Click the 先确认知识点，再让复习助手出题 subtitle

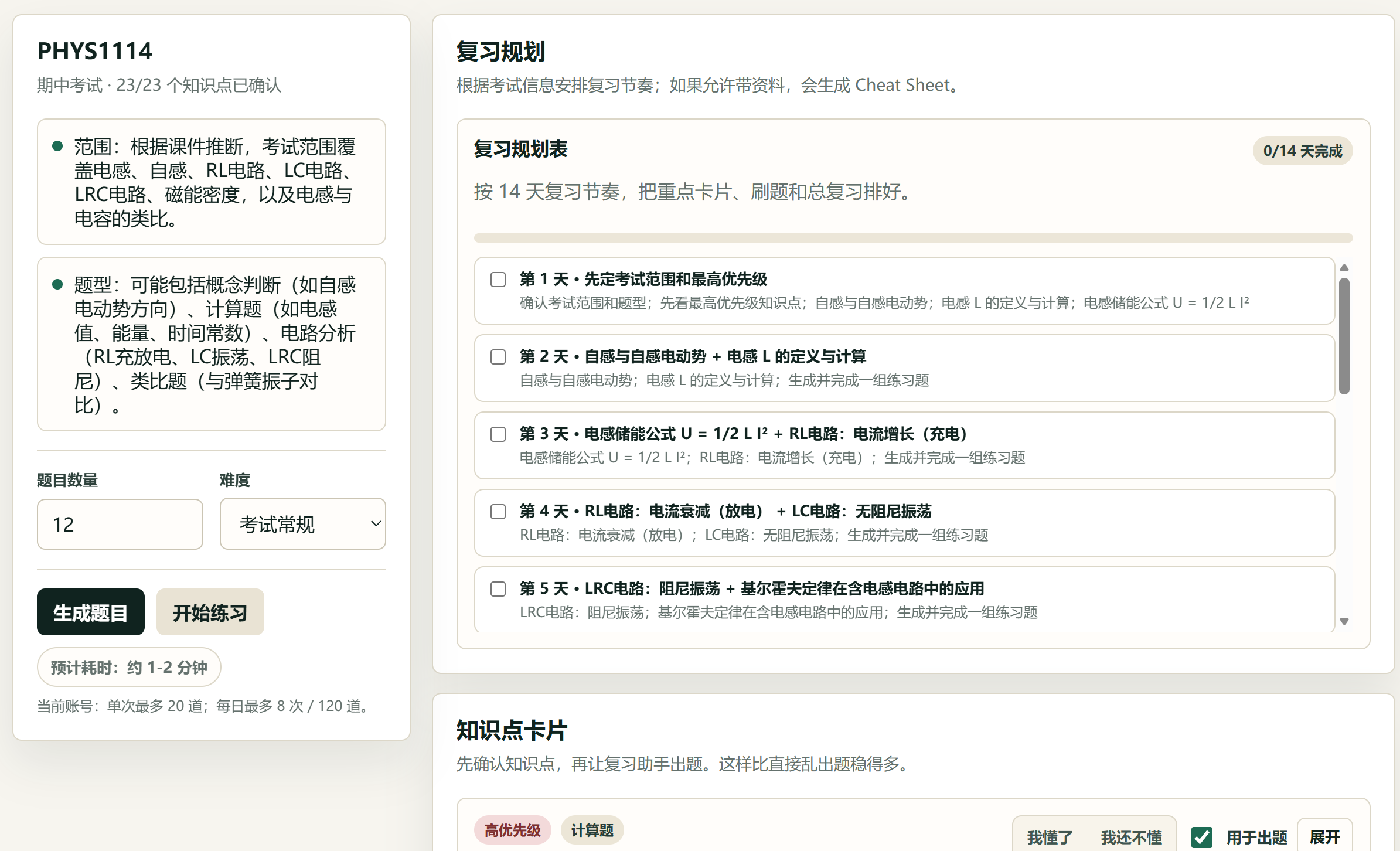[684, 764]
